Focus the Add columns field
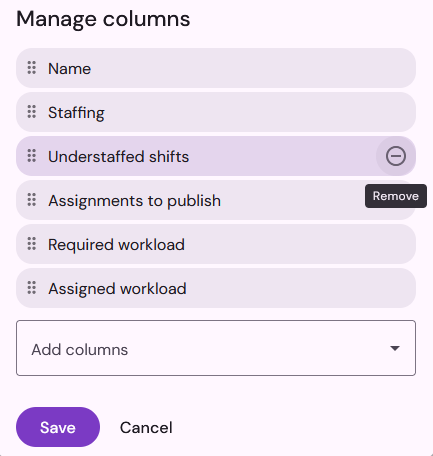 pyautogui.click(x=216, y=348)
